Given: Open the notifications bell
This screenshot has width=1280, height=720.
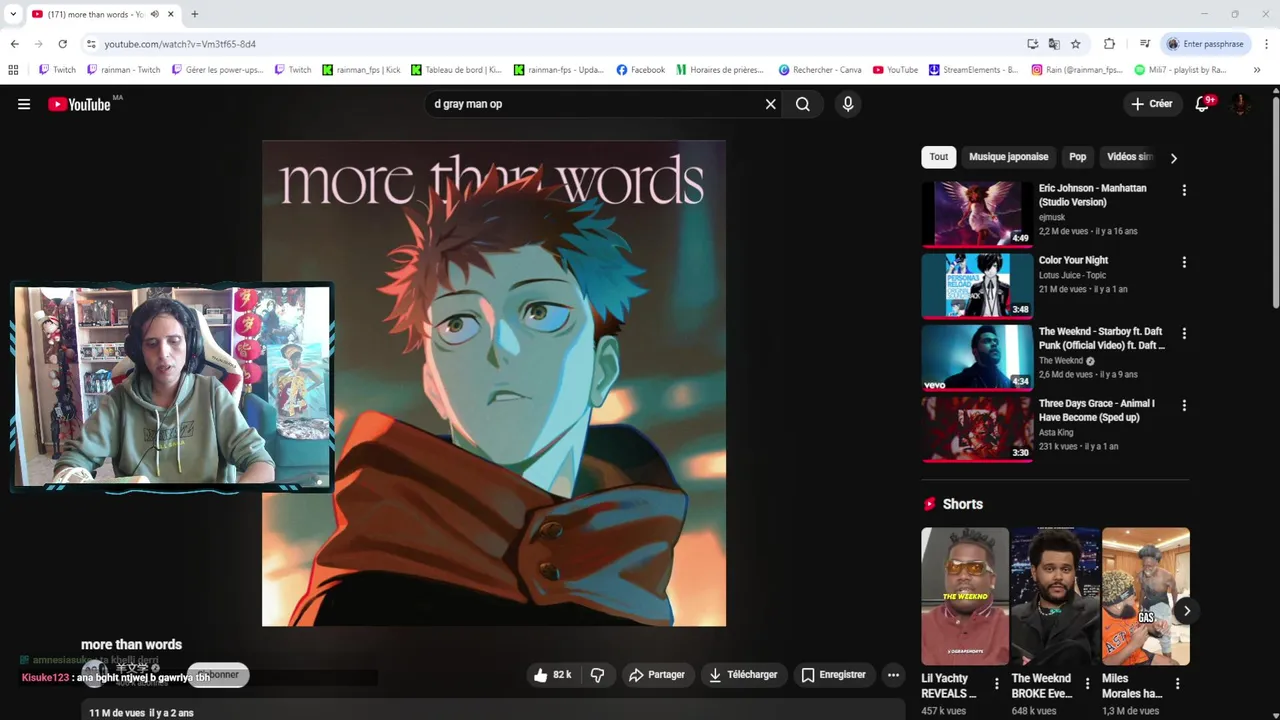Looking at the screenshot, I should click(1203, 104).
